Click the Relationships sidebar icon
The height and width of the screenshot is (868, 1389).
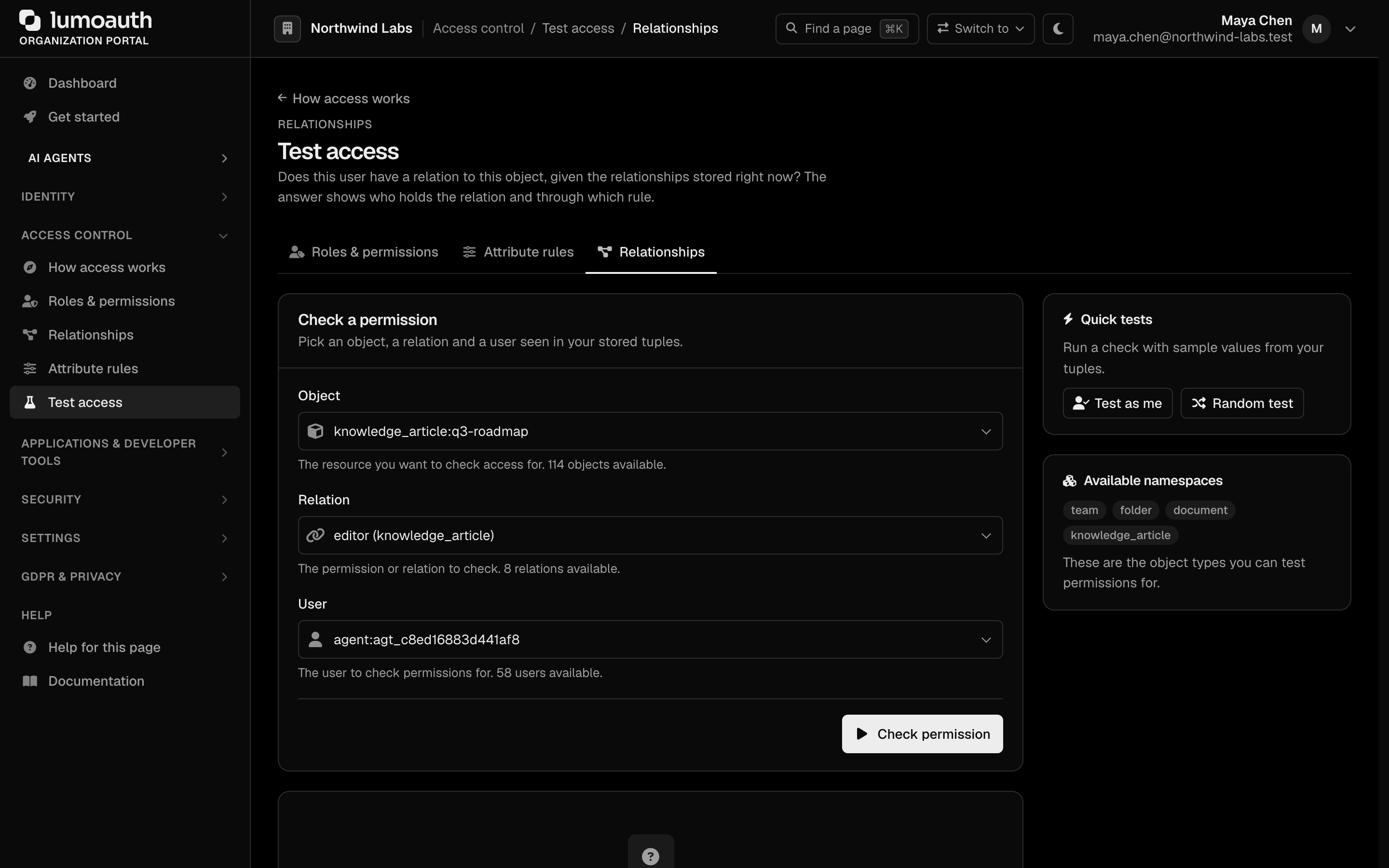(x=30, y=335)
